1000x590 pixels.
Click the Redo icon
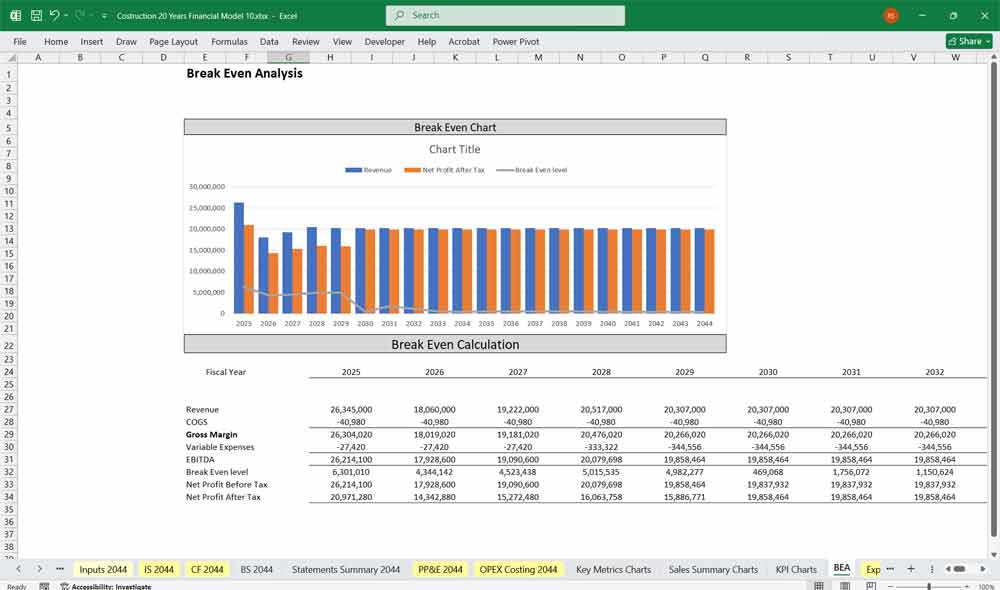78,16
